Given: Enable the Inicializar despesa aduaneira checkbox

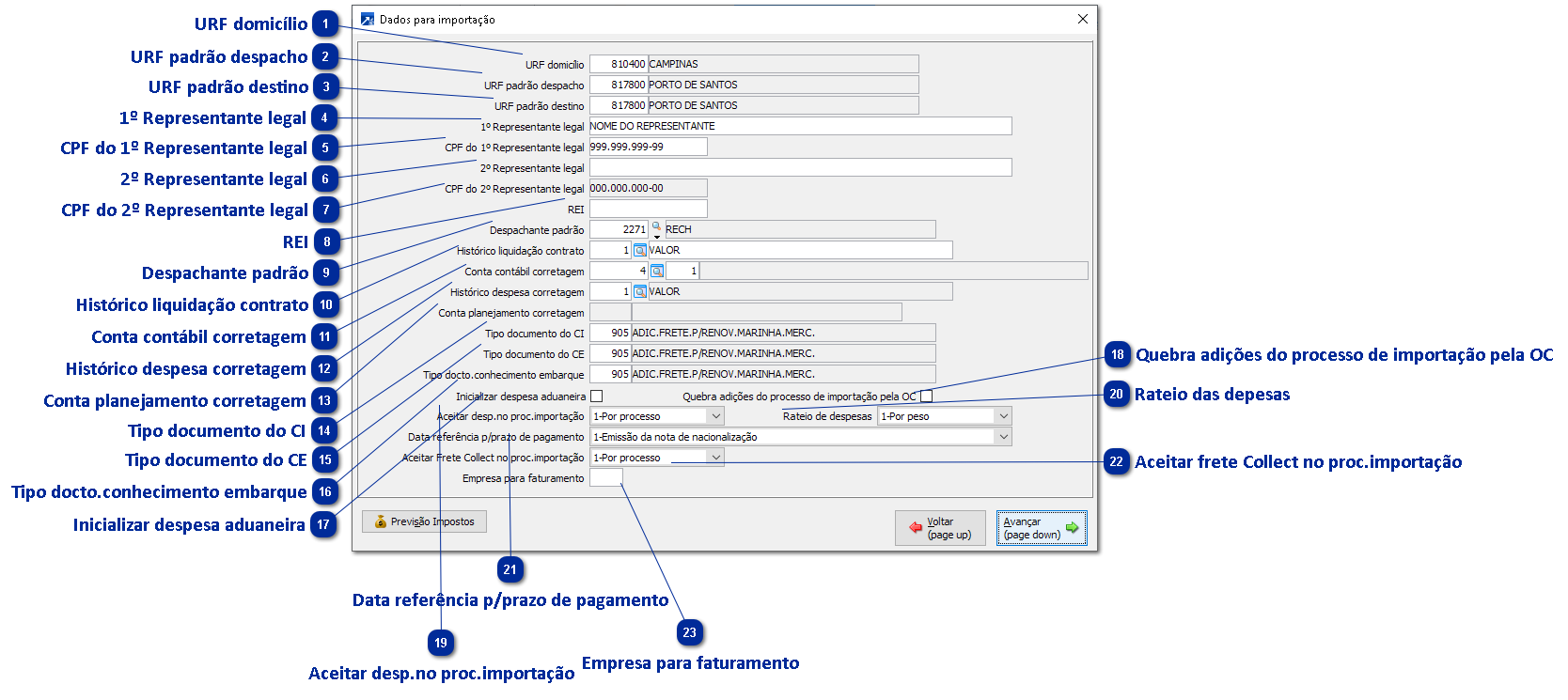Looking at the screenshot, I should point(596,397).
